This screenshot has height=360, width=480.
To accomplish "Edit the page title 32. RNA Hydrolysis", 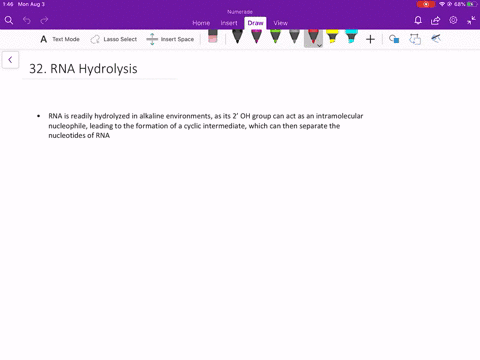I will click(83, 69).
